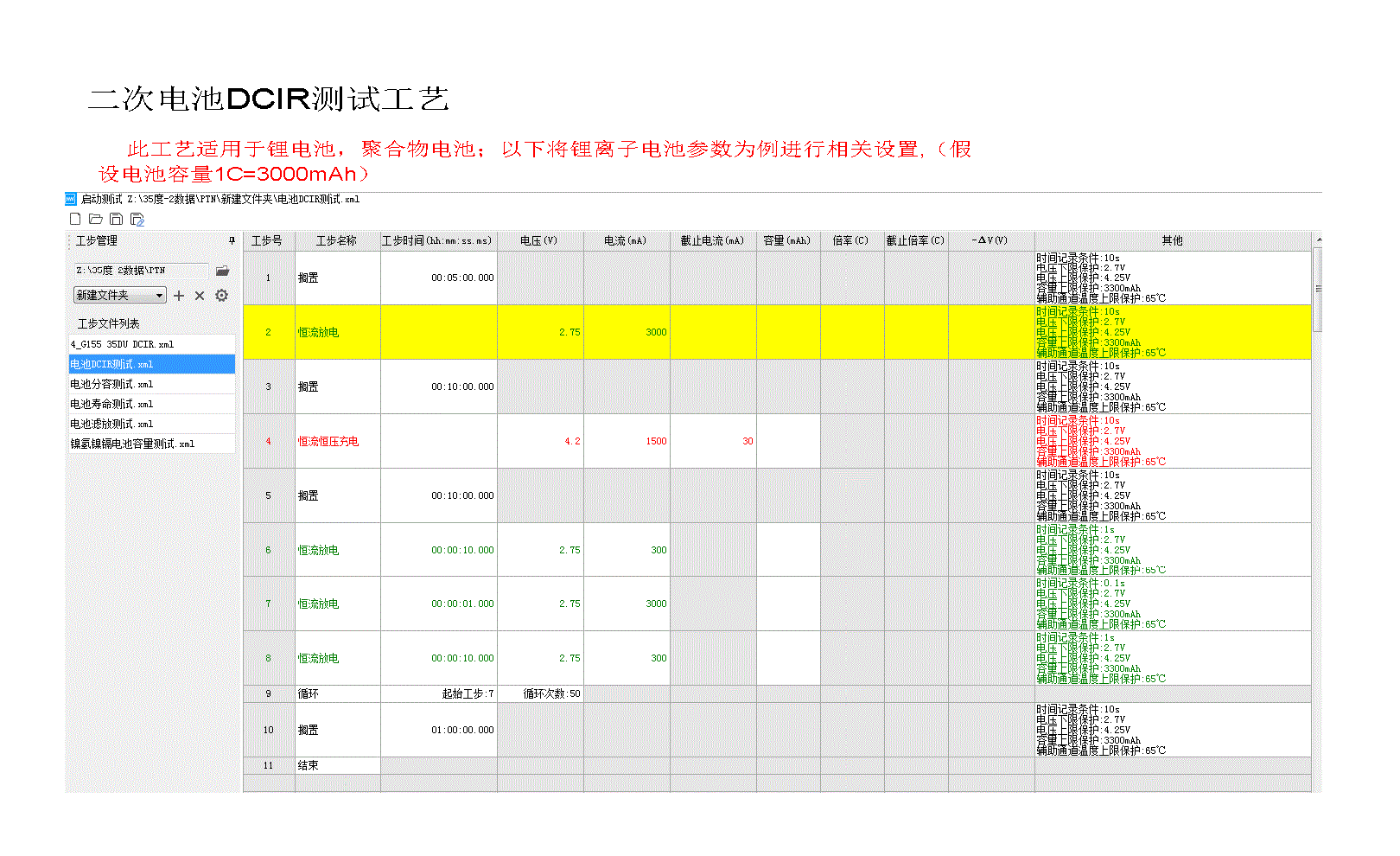Click the X icon to delete folder
Screen dimensions: 1400x856
(x=200, y=296)
